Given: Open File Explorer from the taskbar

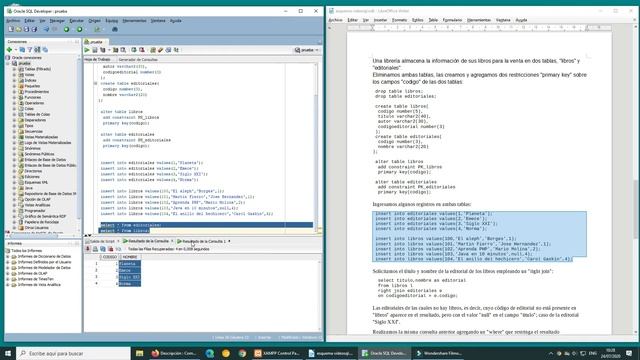Looking at the screenshot, I should [x=139, y=353].
